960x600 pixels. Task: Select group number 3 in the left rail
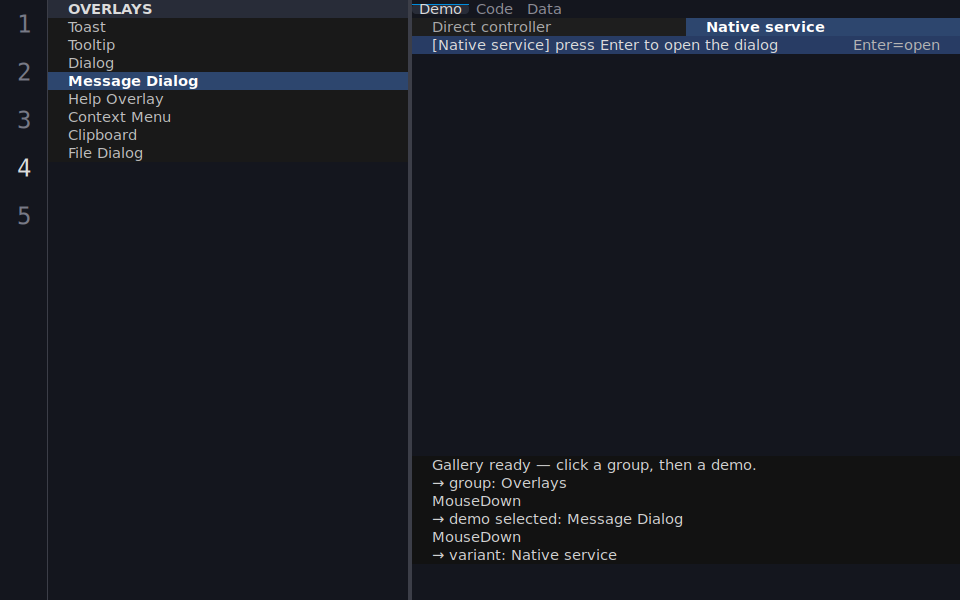point(24,119)
